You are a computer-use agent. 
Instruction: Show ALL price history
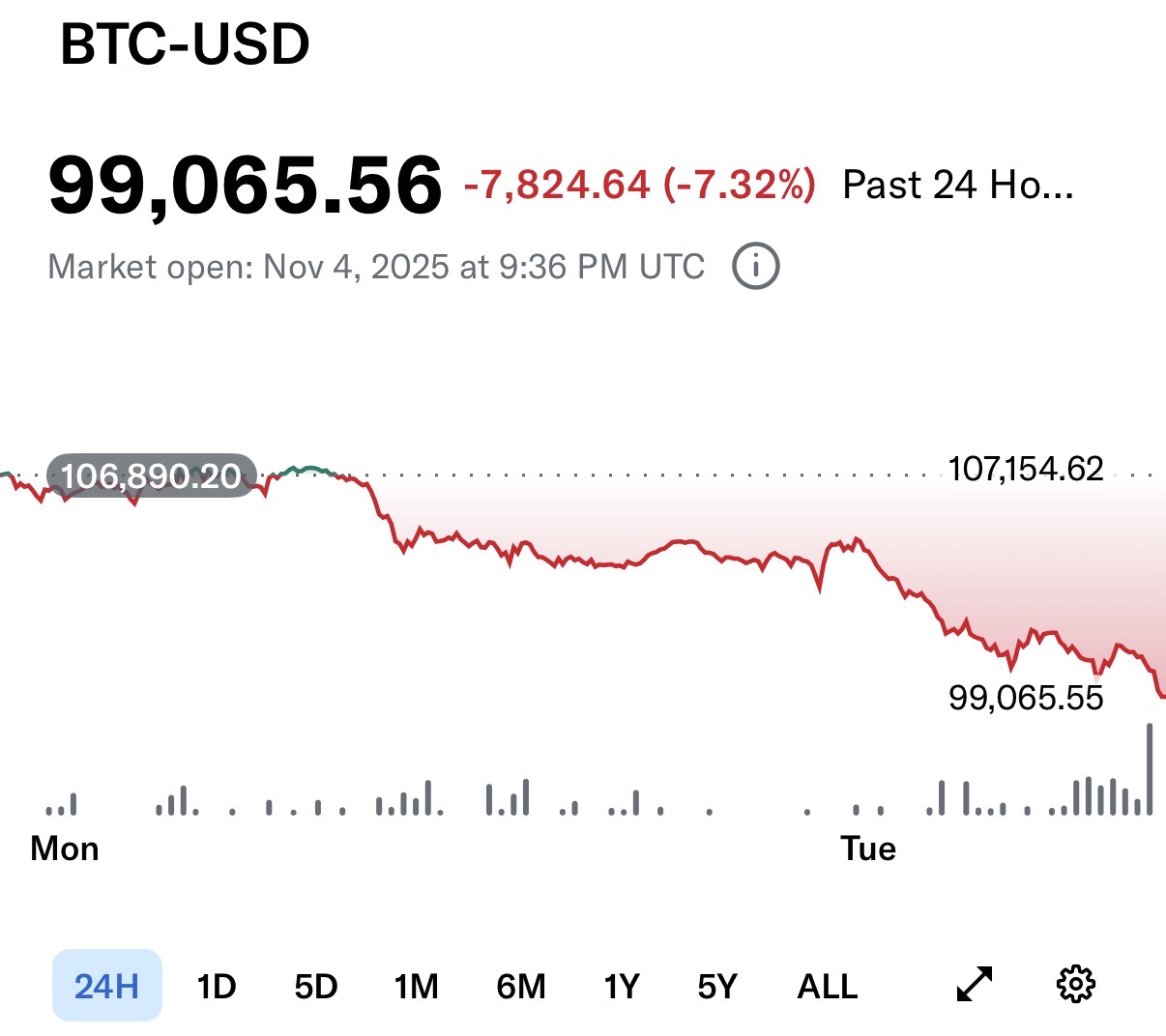(x=828, y=986)
